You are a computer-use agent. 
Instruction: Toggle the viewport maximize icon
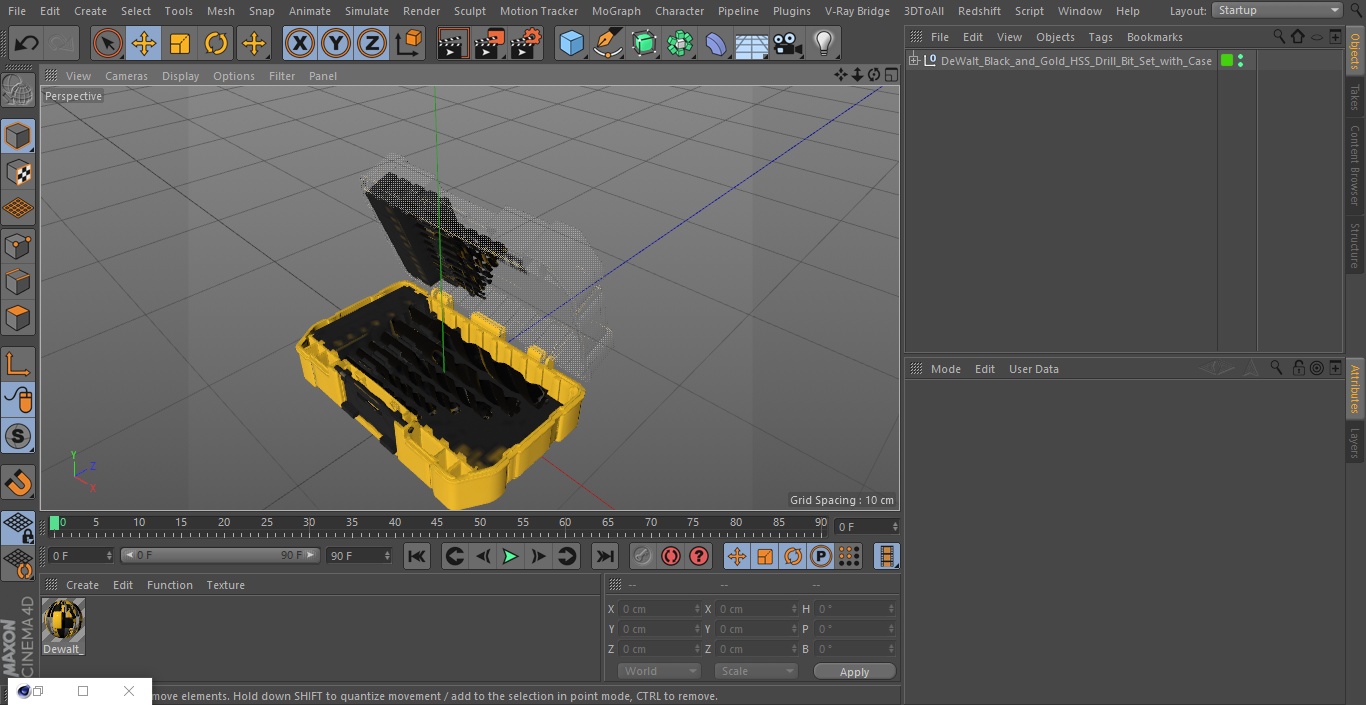[x=890, y=75]
